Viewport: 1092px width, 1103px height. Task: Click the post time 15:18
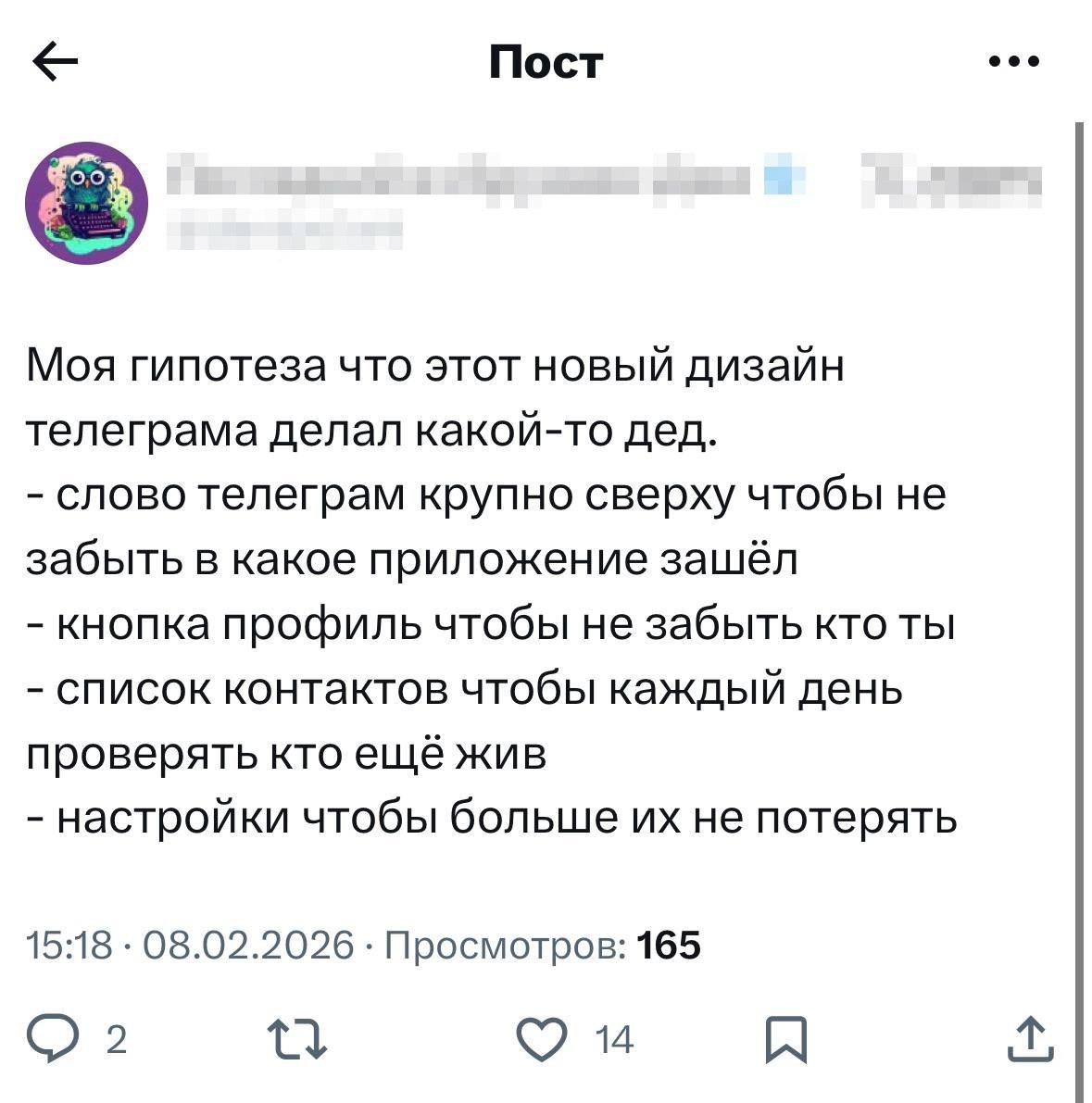pos(70,946)
